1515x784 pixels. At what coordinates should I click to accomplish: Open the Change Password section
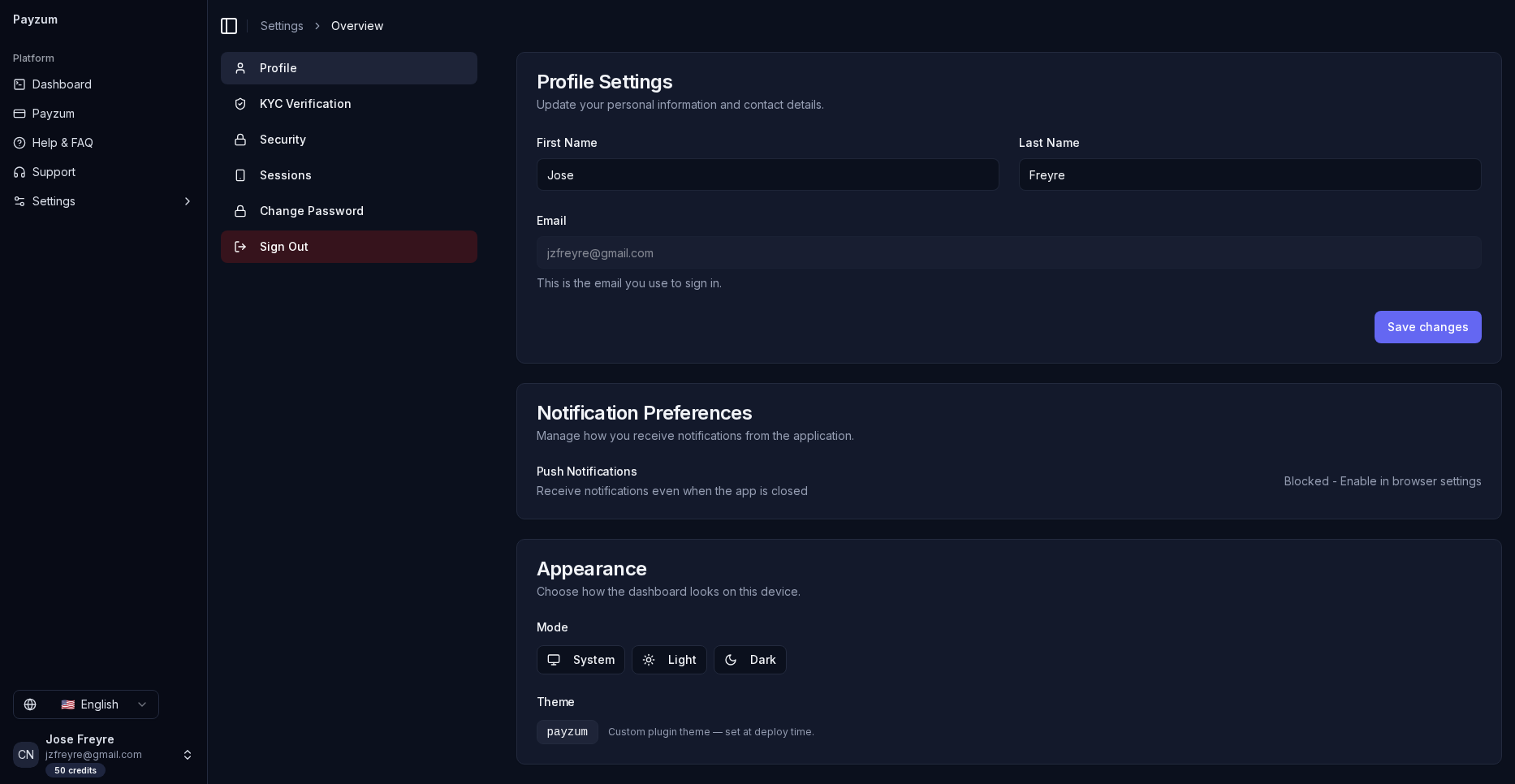349,211
